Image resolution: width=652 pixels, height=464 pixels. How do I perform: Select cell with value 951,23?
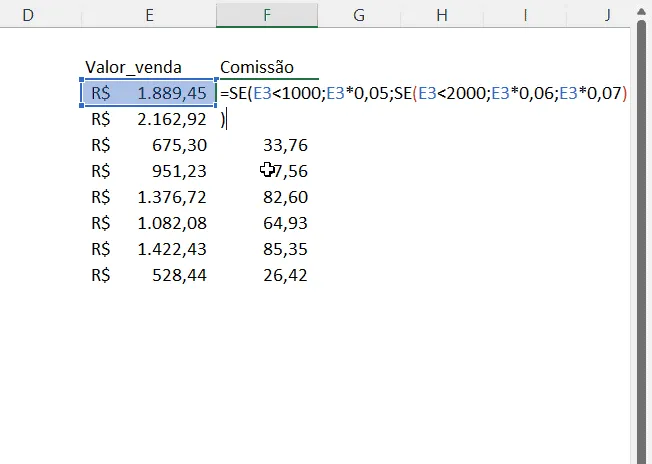[149, 171]
